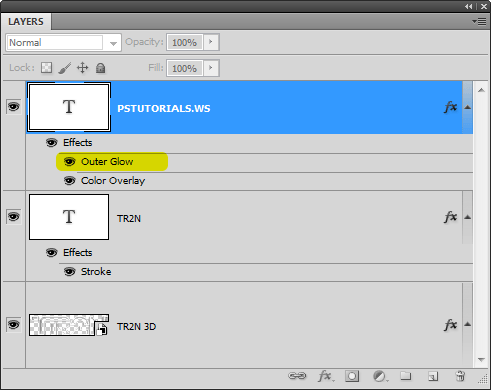
Task: Hide the Outer Glow effect
Action: coord(69,162)
